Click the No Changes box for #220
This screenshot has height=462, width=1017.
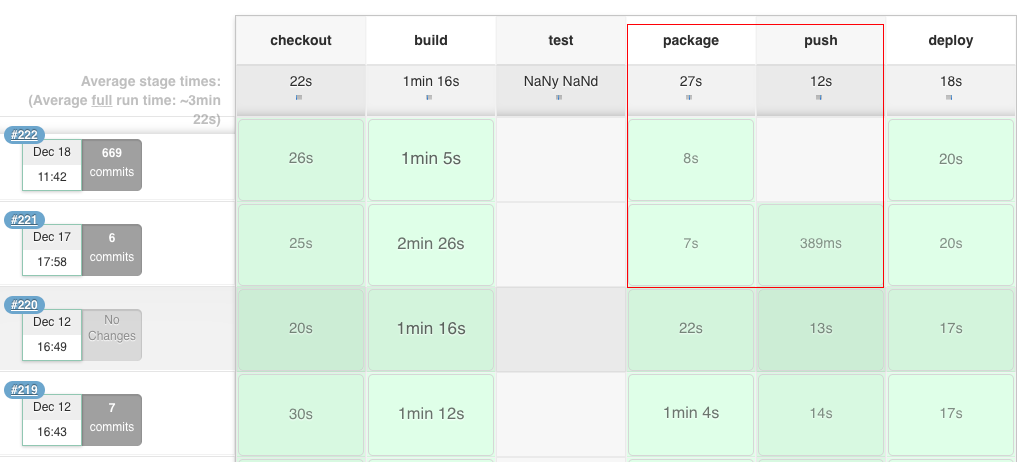coord(112,334)
